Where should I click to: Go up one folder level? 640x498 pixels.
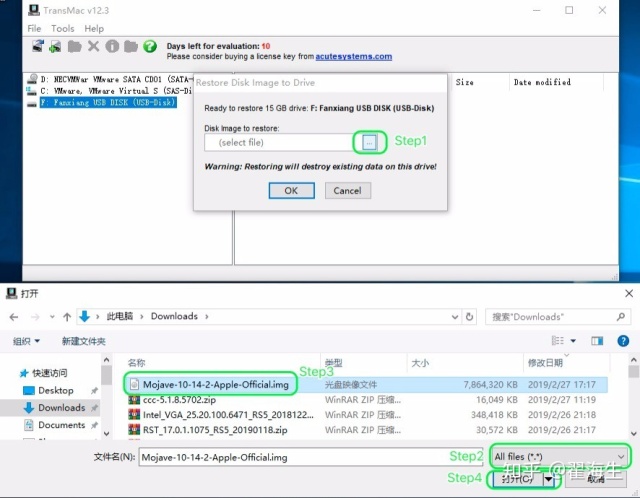[x=67, y=317]
